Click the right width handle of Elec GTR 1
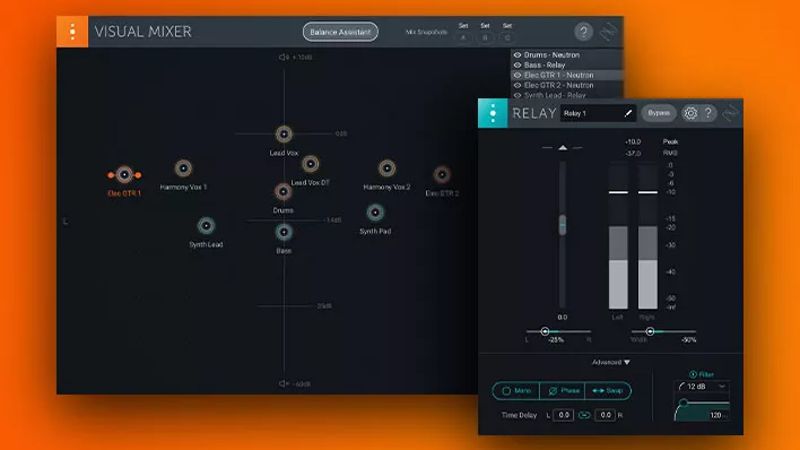Screen dimensions: 800x450 (x=138, y=175)
